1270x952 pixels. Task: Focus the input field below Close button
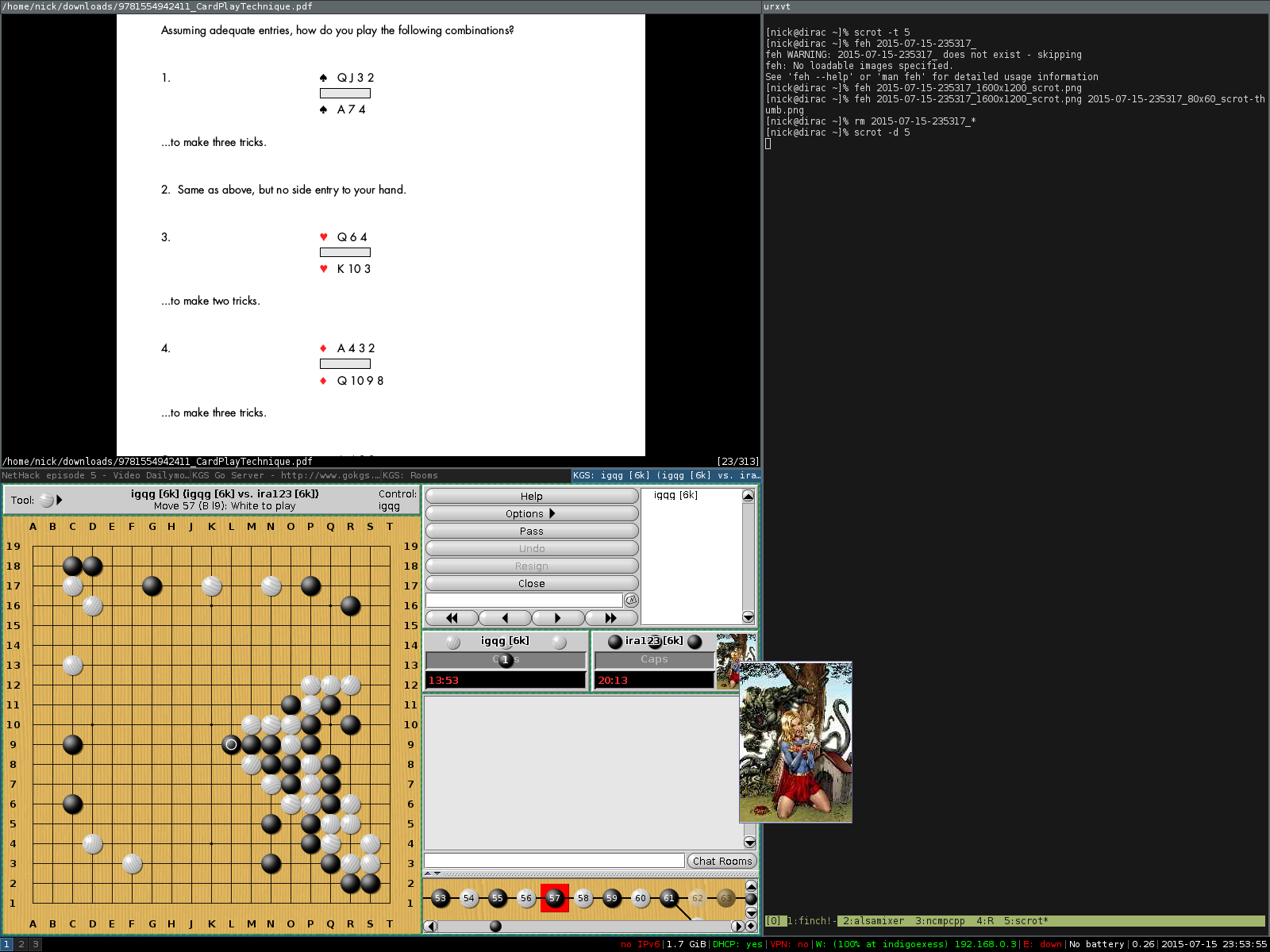[524, 600]
